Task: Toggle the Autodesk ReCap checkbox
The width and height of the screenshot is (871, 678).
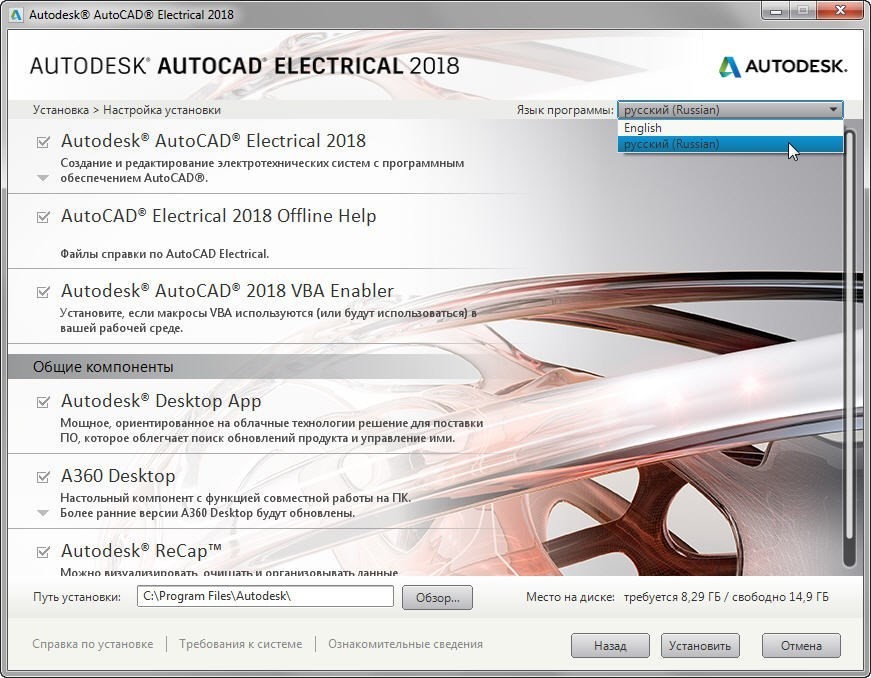Action: [x=43, y=551]
